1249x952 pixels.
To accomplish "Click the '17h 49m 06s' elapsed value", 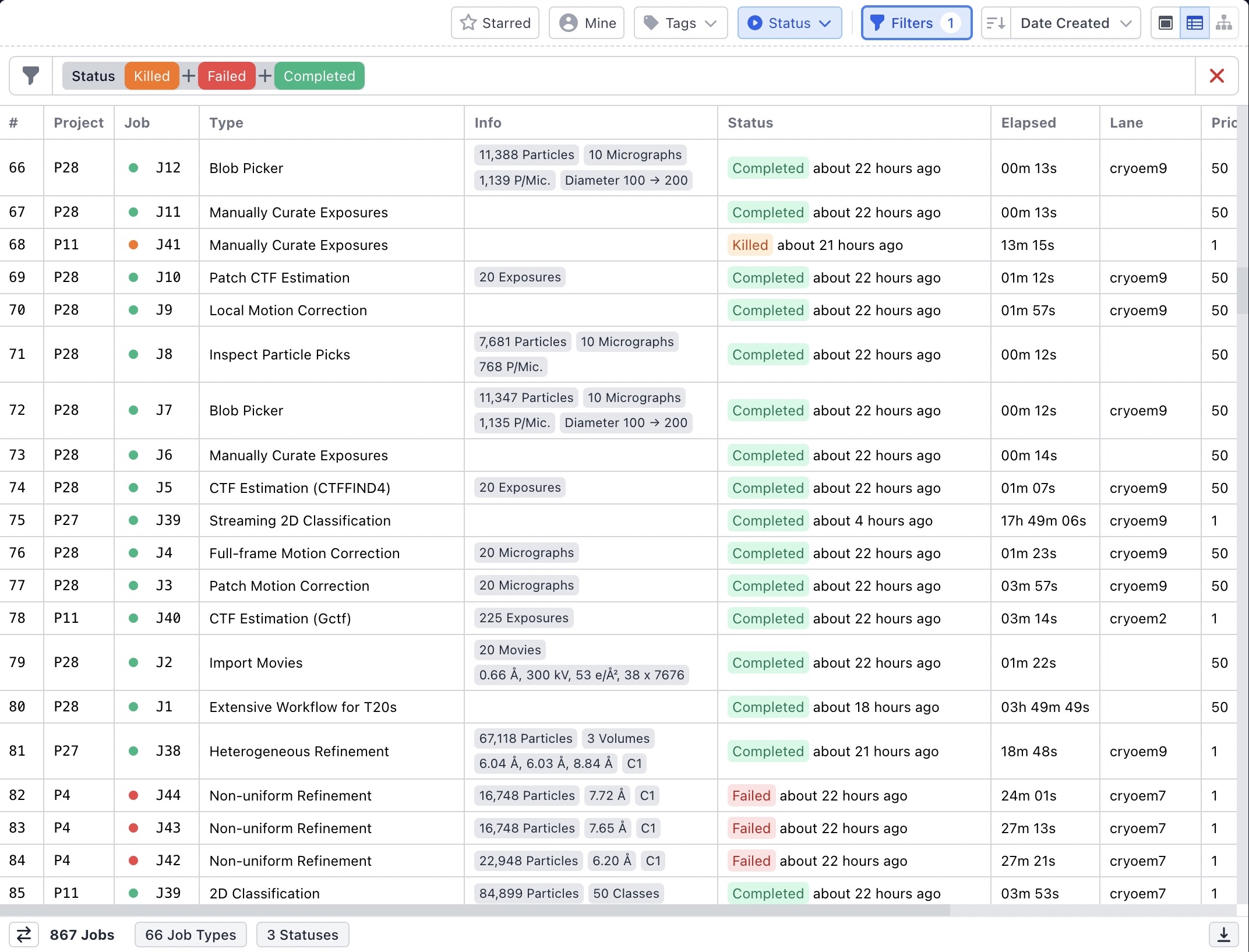I will click(x=1043, y=521).
